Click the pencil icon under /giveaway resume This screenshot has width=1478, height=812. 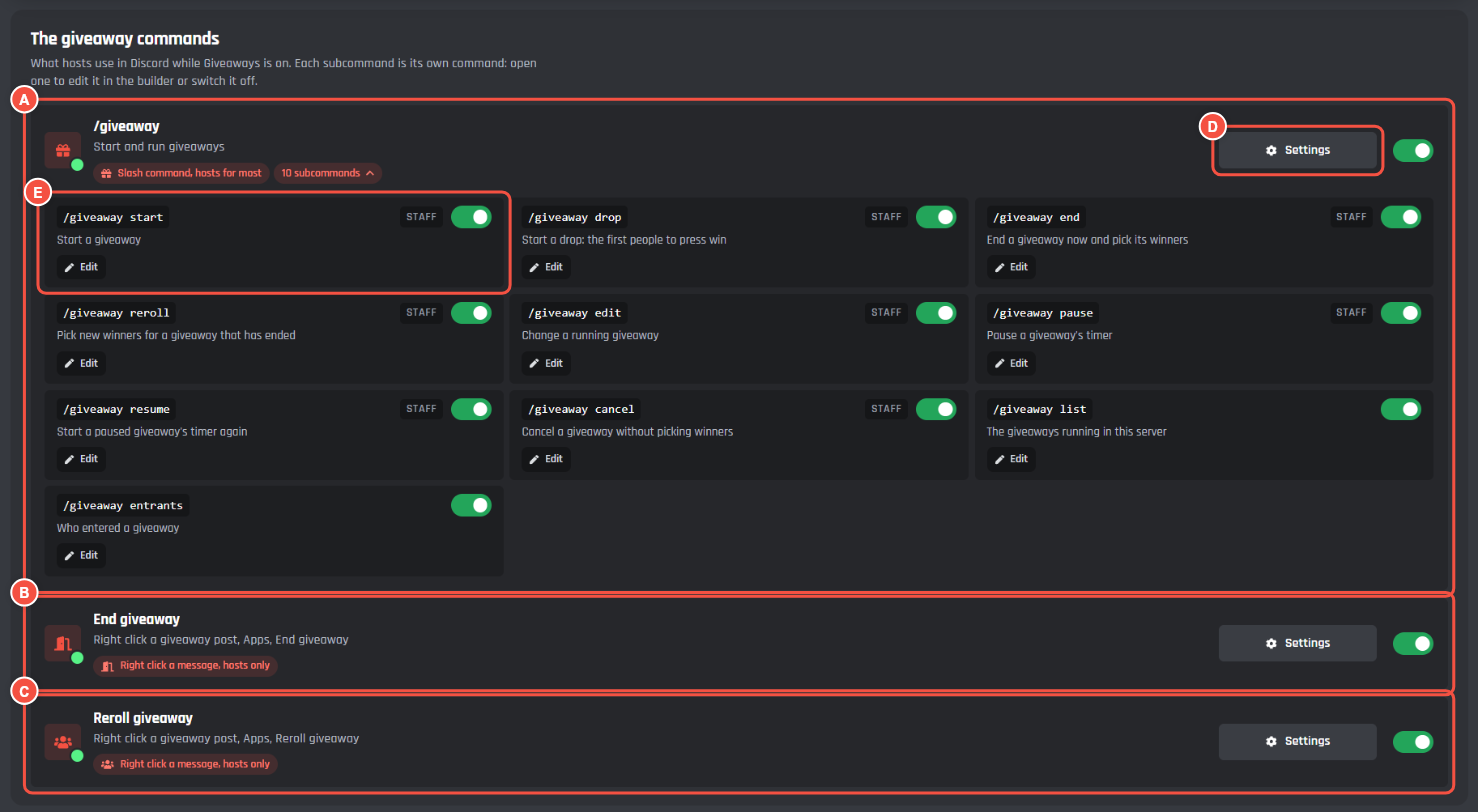click(x=69, y=459)
